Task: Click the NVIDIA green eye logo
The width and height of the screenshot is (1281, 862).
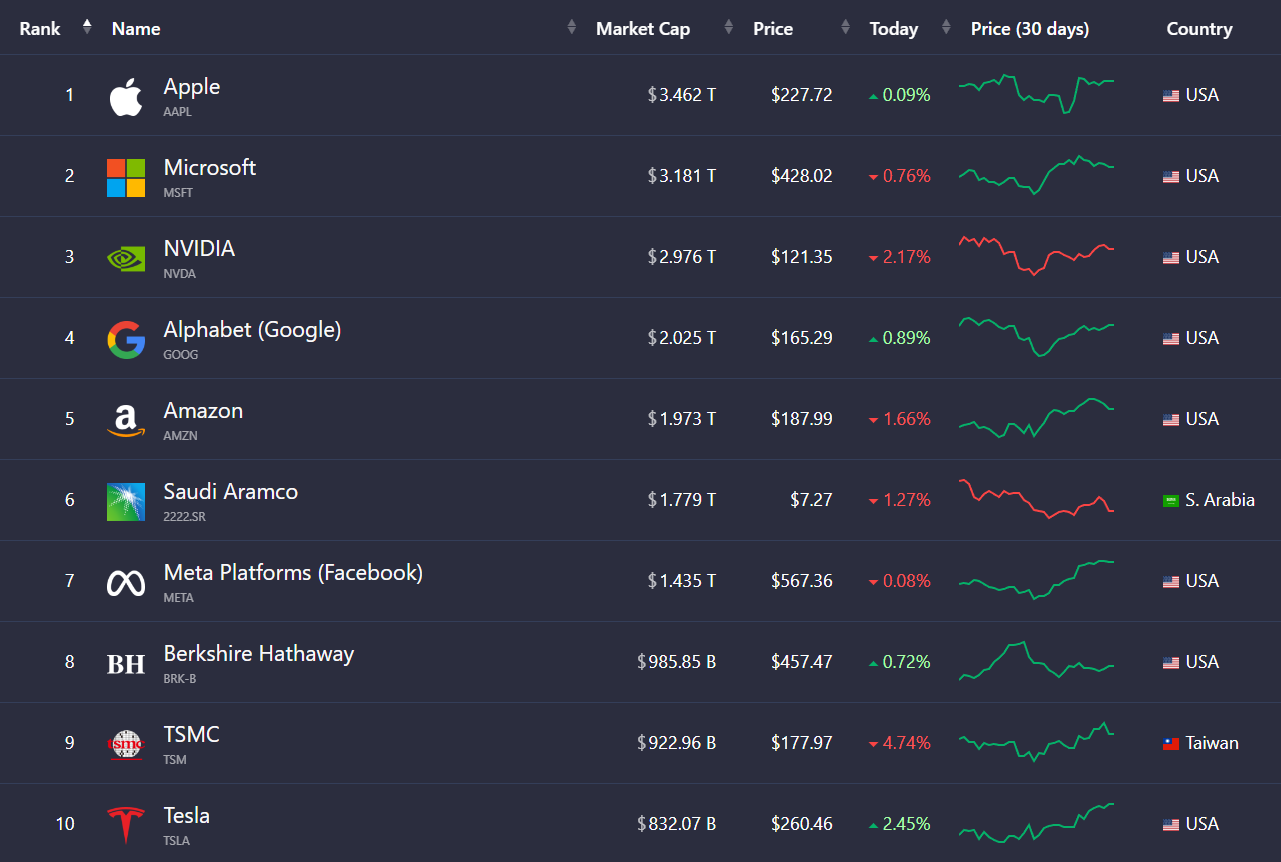Action: (126, 258)
